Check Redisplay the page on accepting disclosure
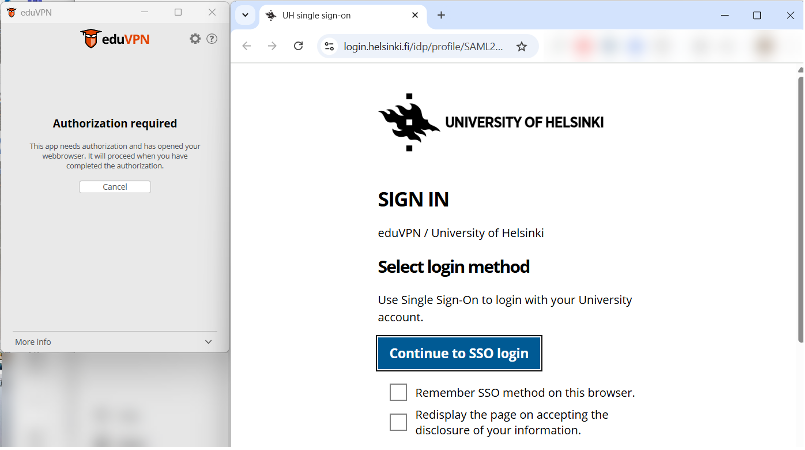Image resolution: width=805 pixels, height=450 pixels. pos(398,422)
